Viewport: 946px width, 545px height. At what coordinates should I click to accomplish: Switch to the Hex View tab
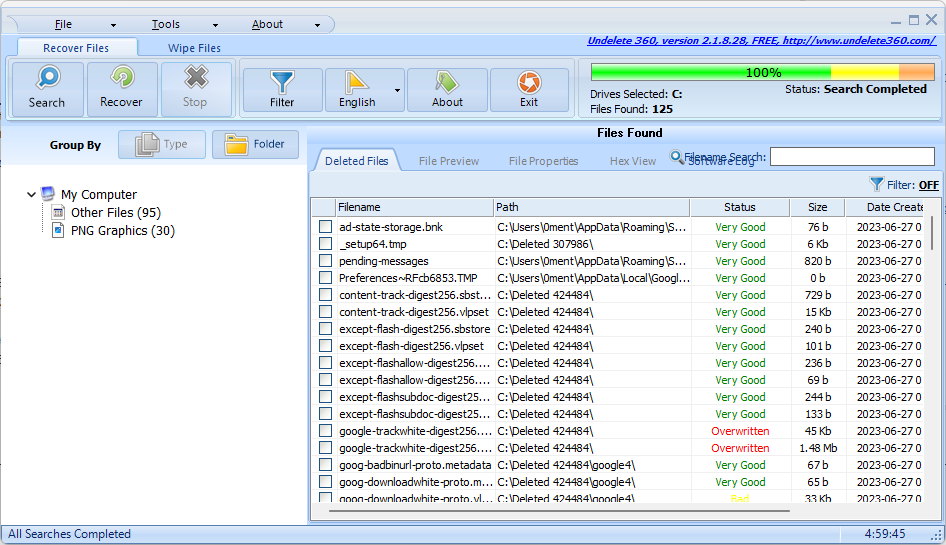pos(633,161)
